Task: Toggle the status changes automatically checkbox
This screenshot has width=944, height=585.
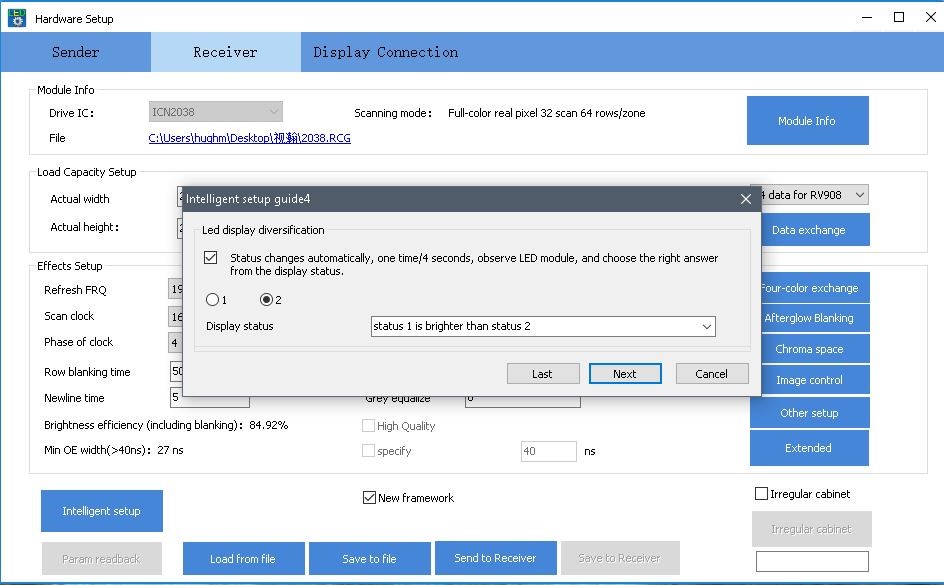Action: click(x=210, y=258)
